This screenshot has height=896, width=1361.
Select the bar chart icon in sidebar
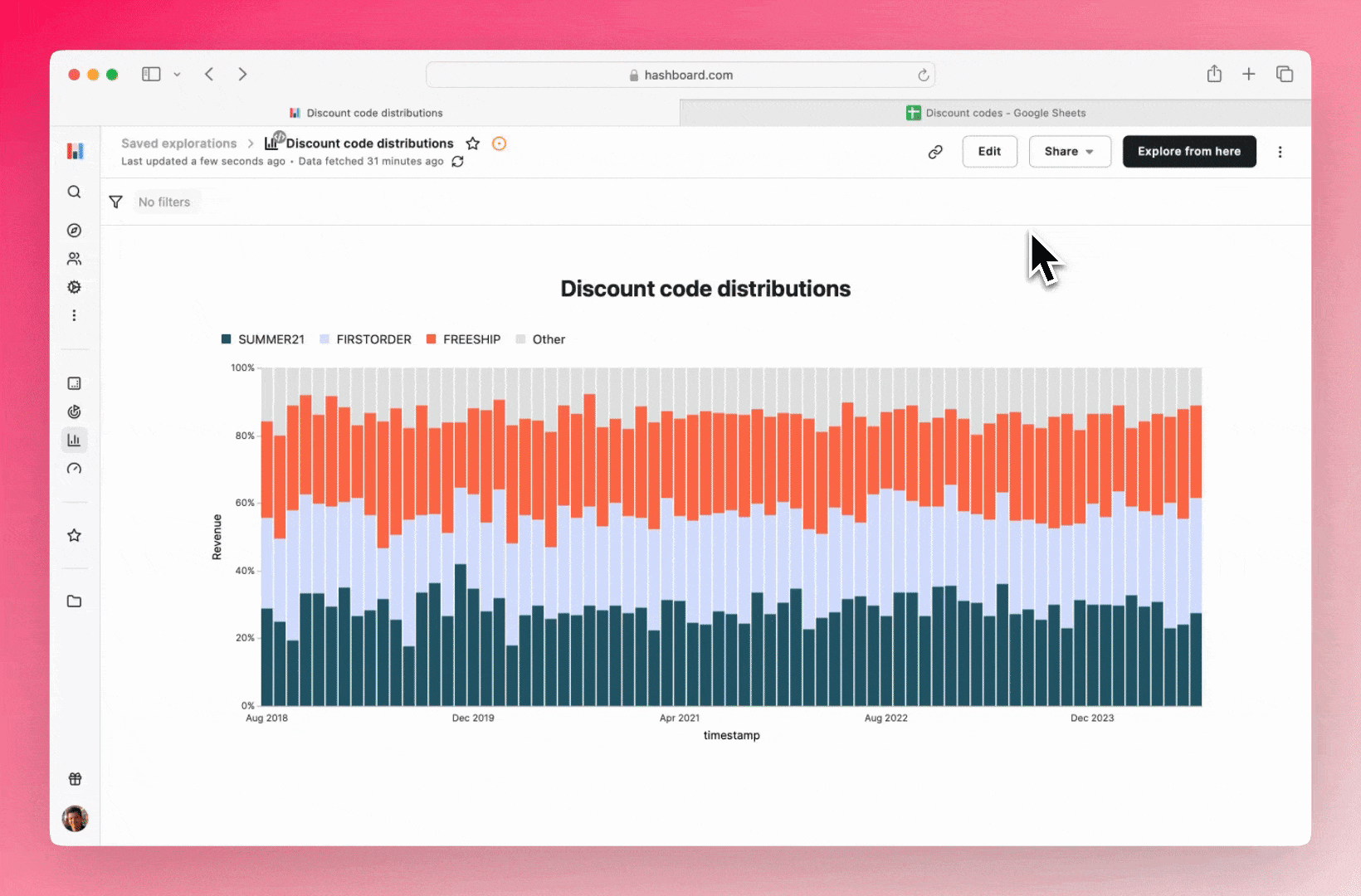point(74,440)
